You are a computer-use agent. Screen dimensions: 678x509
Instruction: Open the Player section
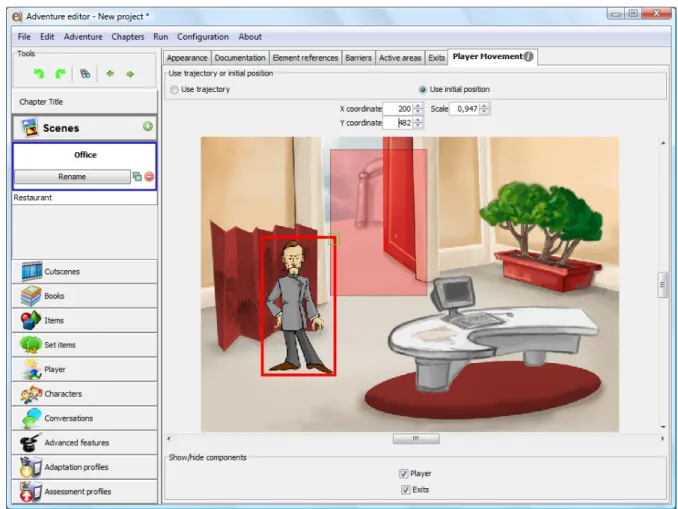point(84,369)
